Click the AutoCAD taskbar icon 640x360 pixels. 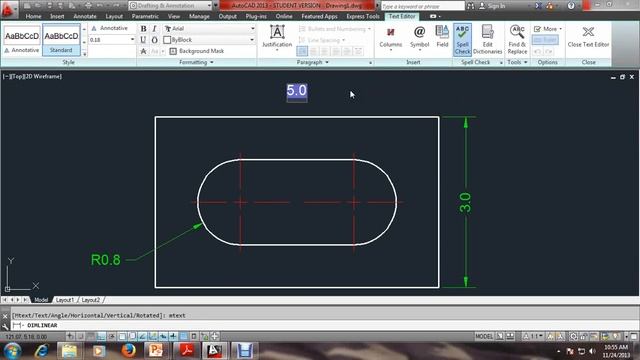point(214,351)
